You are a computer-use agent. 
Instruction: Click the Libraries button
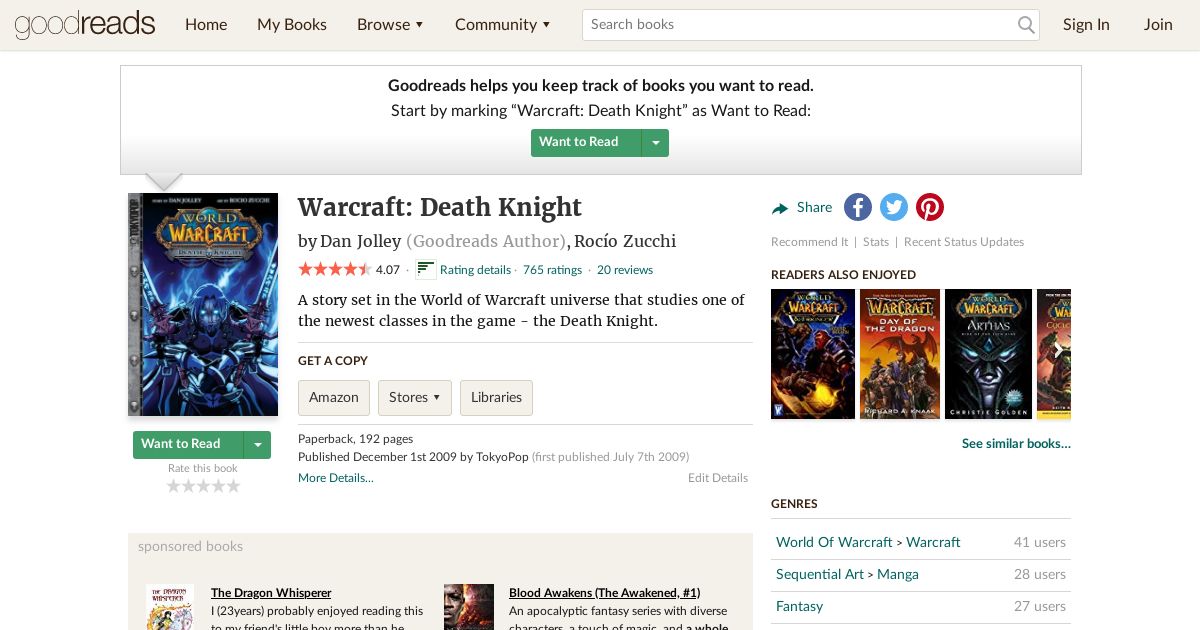click(x=496, y=397)
